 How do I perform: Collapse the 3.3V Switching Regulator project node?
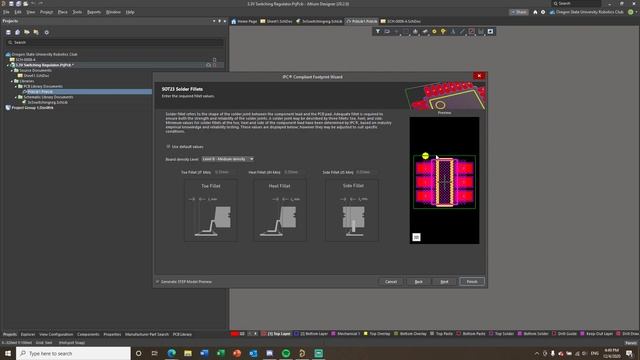click(8, 65)
